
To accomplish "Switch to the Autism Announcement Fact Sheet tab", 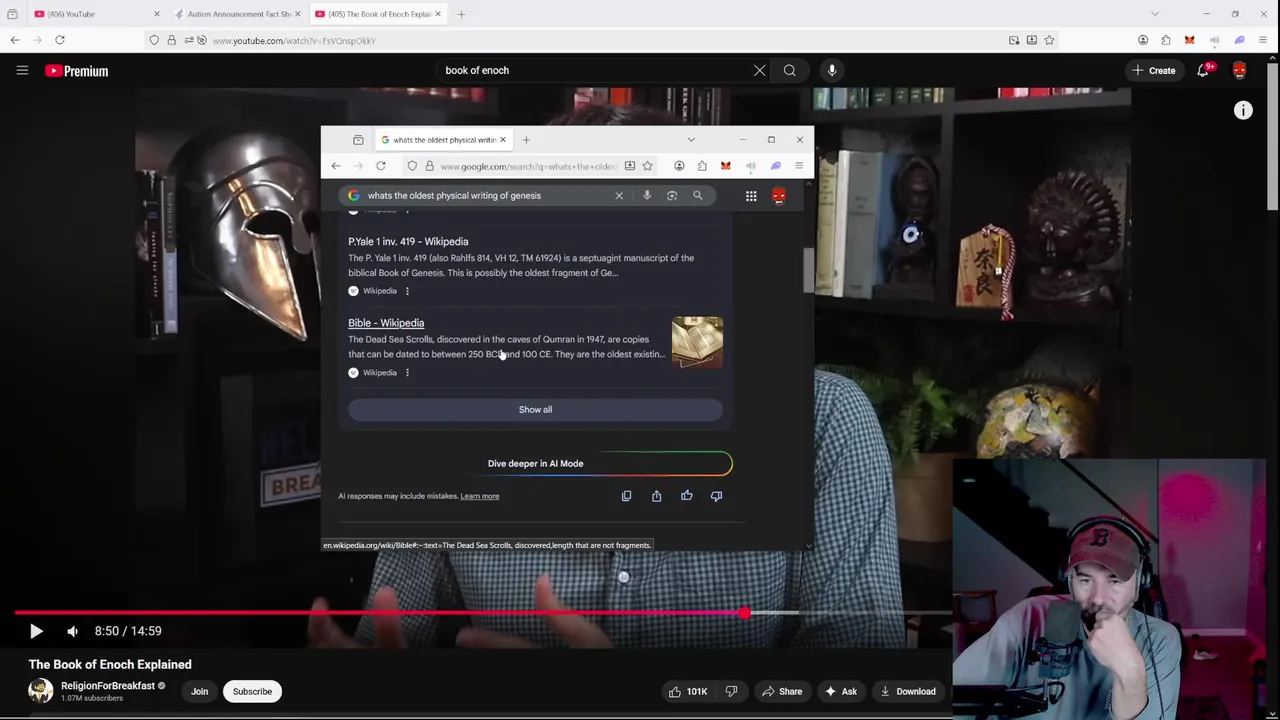I will [237, 14].
